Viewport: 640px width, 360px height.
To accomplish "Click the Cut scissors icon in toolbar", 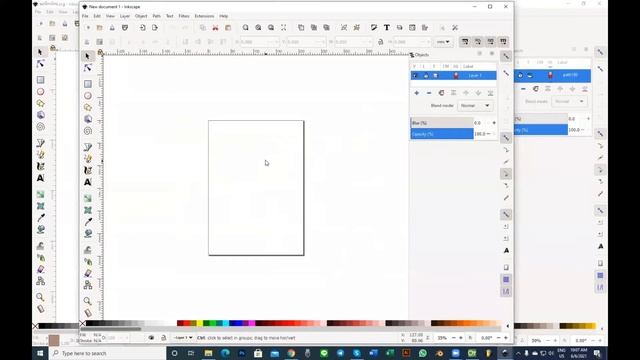I will coord(215,28).
